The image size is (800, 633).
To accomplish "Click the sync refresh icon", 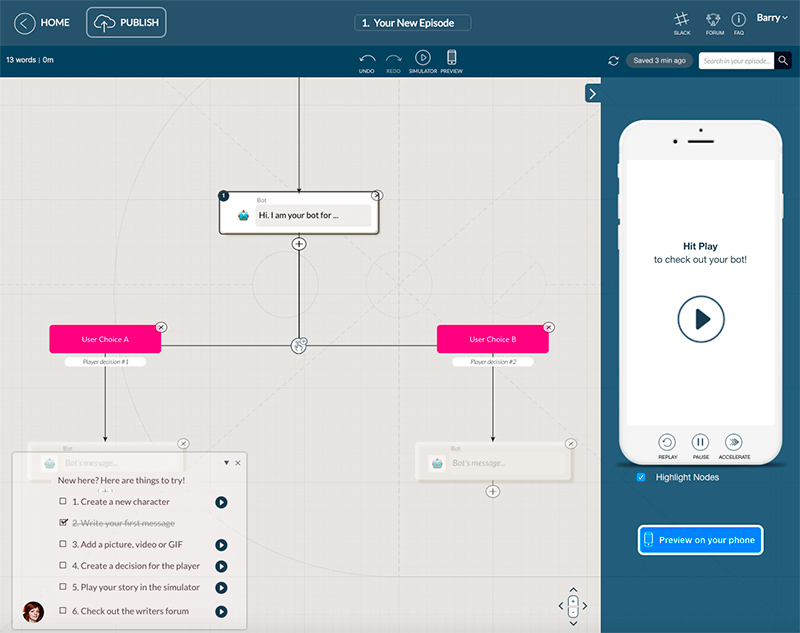I will (614, 61).
